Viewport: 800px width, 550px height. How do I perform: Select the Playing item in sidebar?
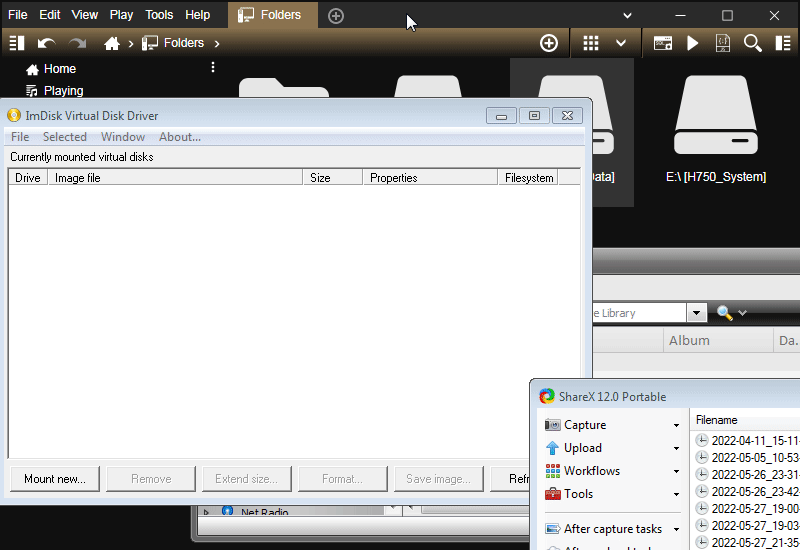63,91
